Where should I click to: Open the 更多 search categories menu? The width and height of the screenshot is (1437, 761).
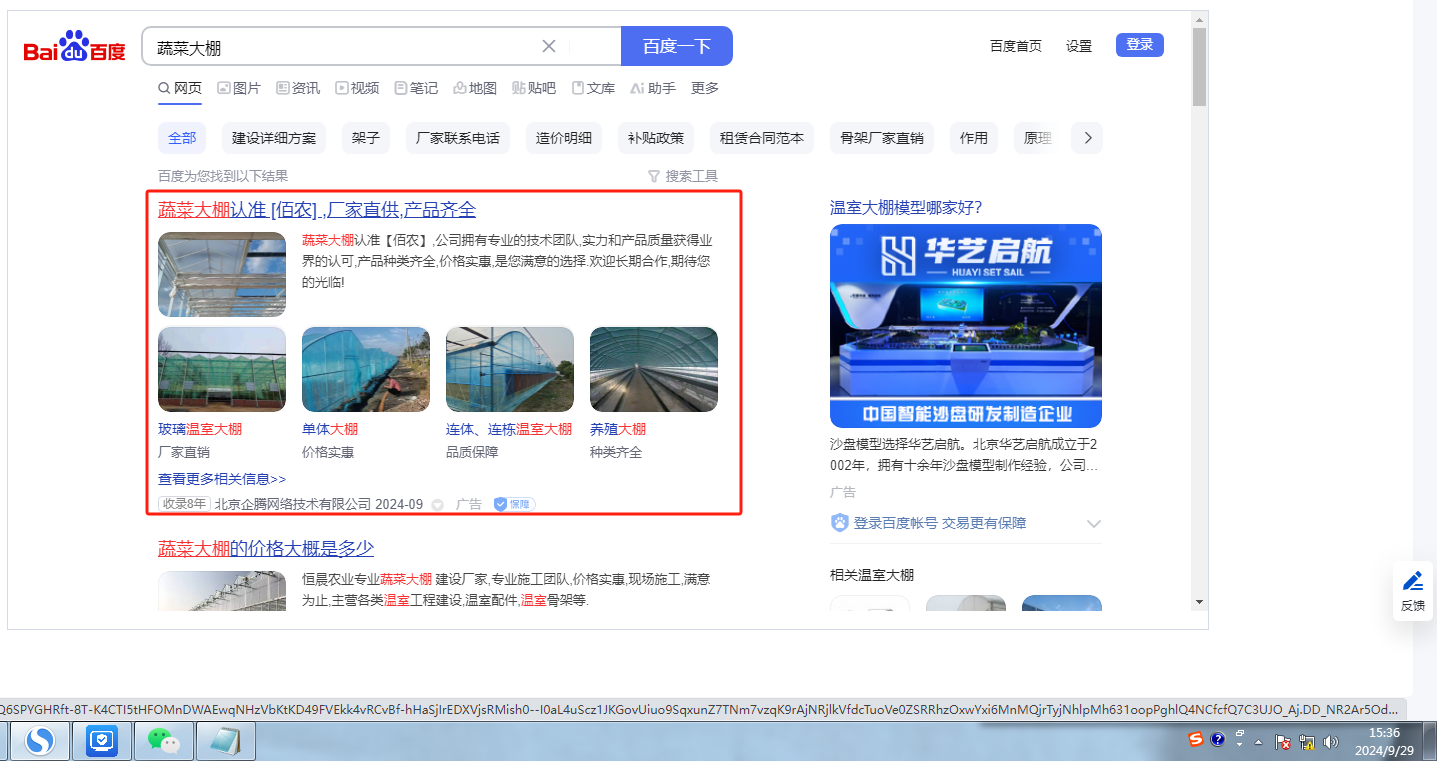click(x=705, y=88)
